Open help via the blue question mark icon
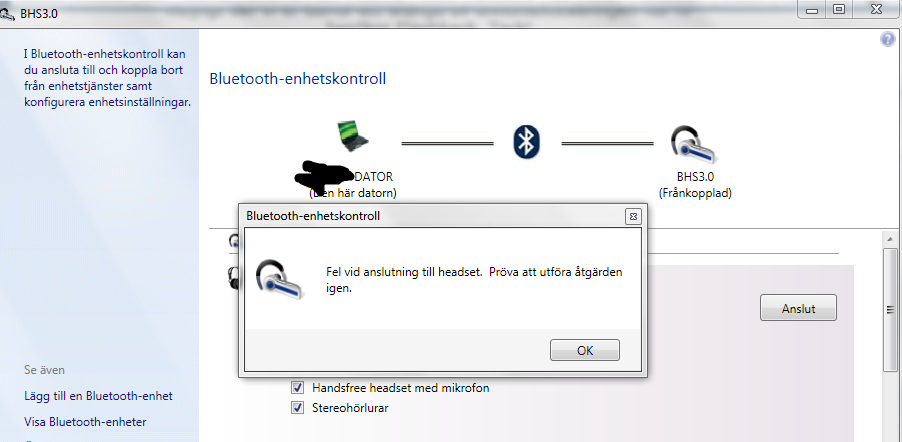This screenshot has height=442, width=902. click(888, 40)
